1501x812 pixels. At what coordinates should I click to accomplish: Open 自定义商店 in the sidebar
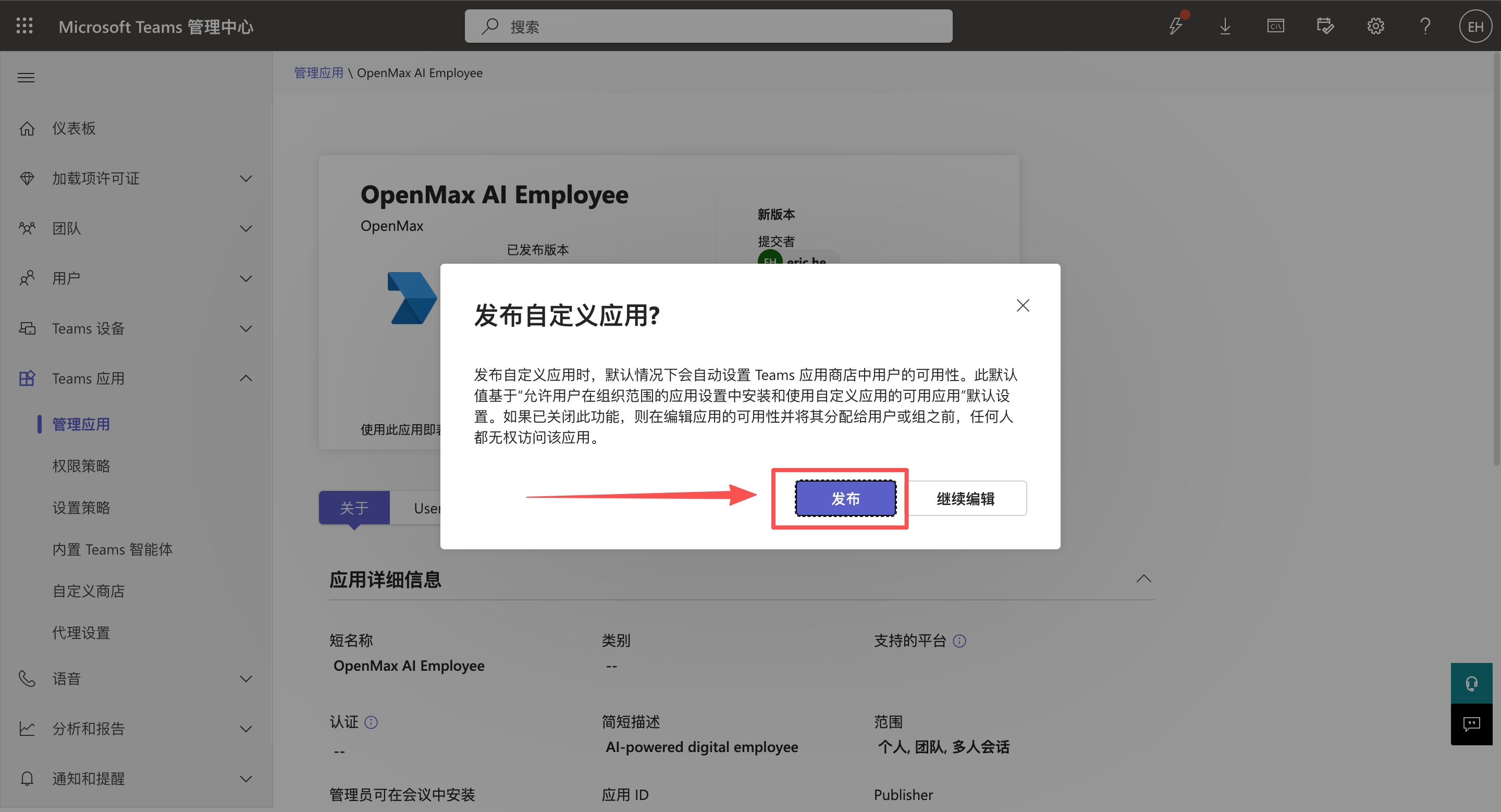[89, 591]
